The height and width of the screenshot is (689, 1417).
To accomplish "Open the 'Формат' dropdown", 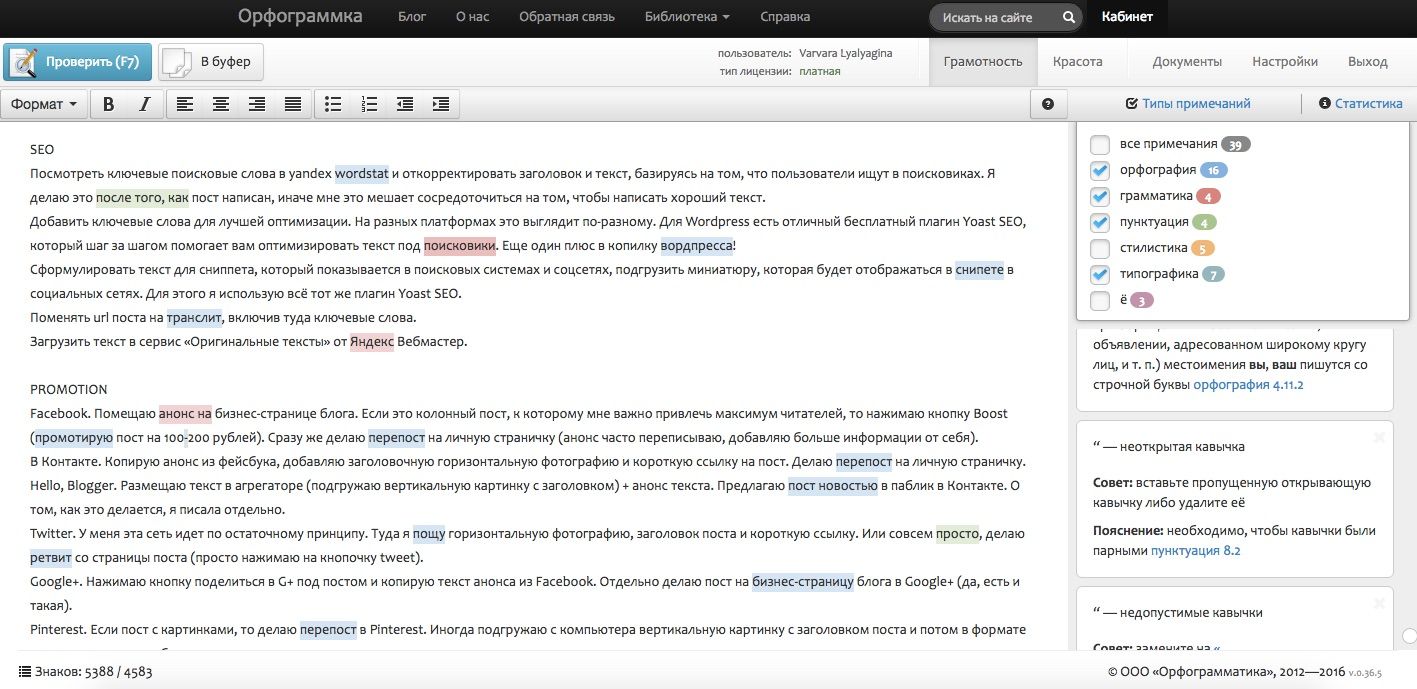I will pos(45,104).
